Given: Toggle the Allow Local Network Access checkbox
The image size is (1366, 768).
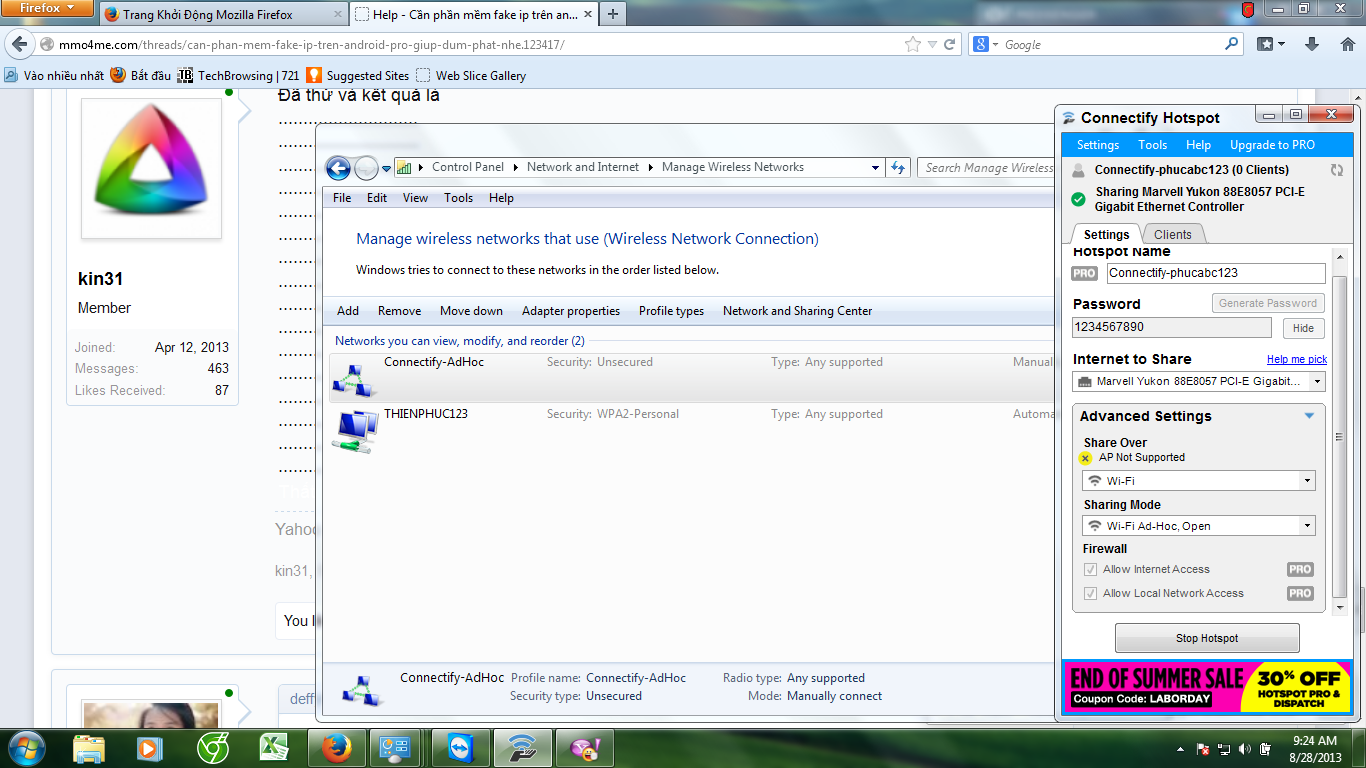Looking at the screenshot, I should (1090, 594).
